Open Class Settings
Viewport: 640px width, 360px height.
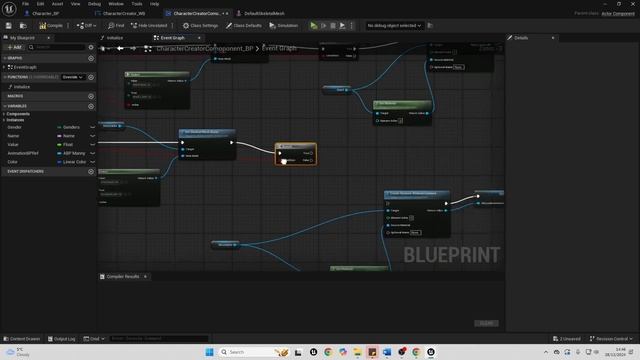(200, 26)
